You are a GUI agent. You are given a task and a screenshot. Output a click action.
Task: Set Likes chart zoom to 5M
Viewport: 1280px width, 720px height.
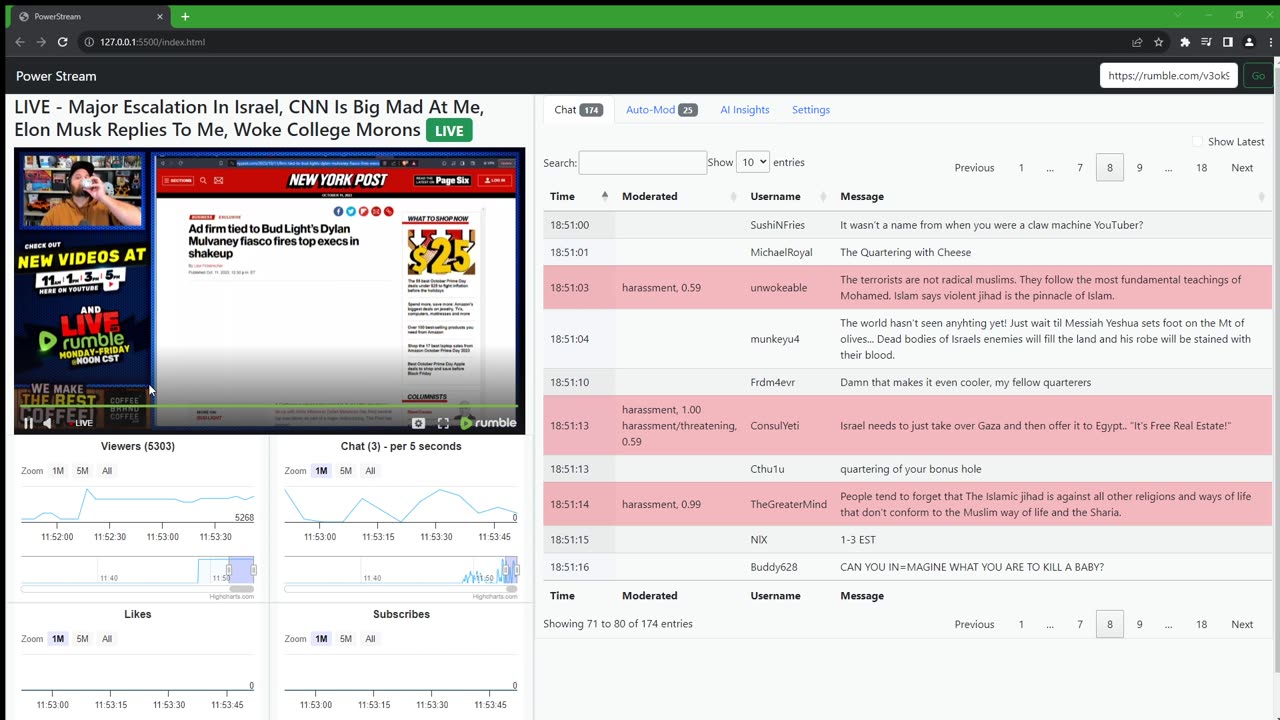pyautogui.click(x=82, y=639)
